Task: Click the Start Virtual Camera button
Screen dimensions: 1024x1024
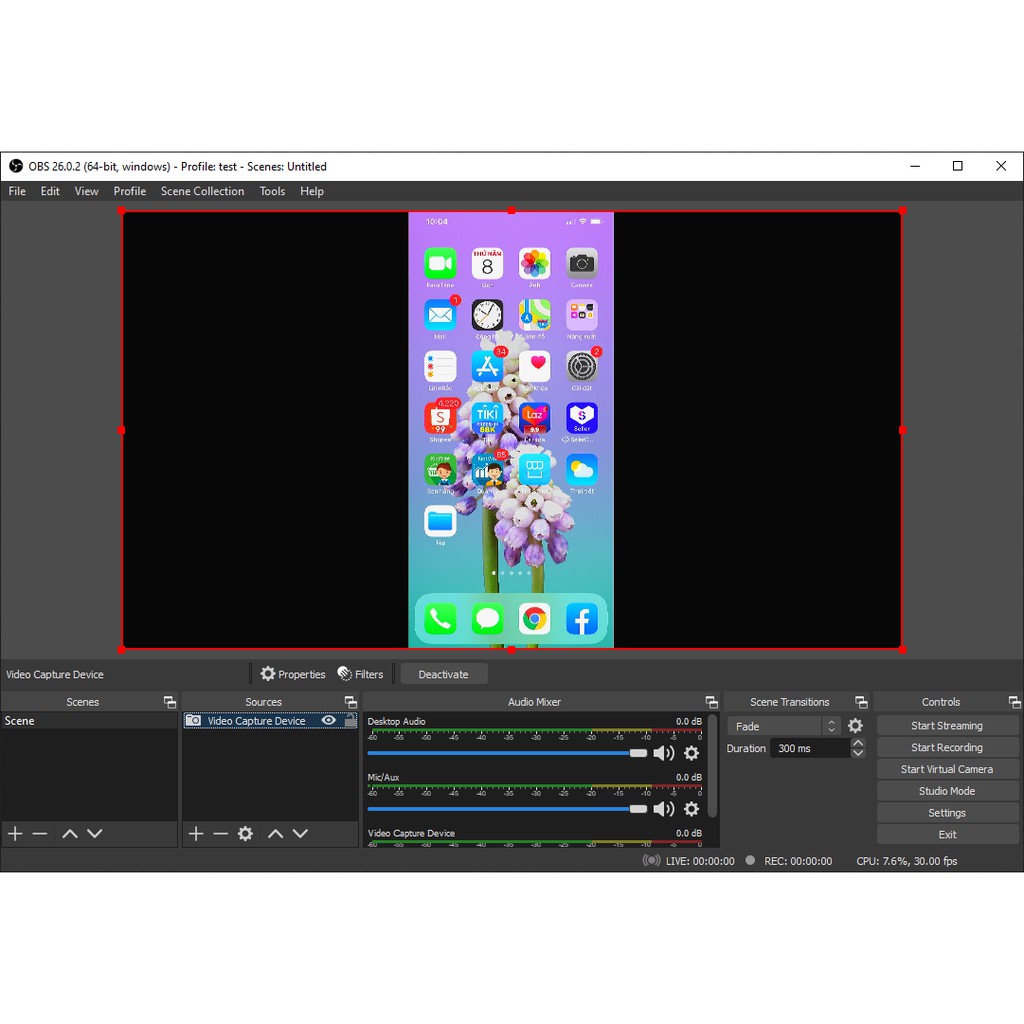Action: 946,769
